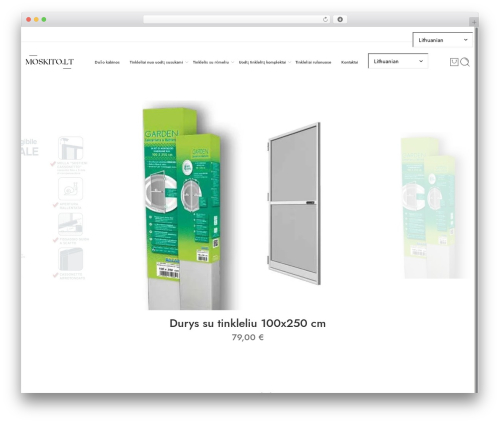Close the window with red button
500x423 pixels.
coord(29,19)
